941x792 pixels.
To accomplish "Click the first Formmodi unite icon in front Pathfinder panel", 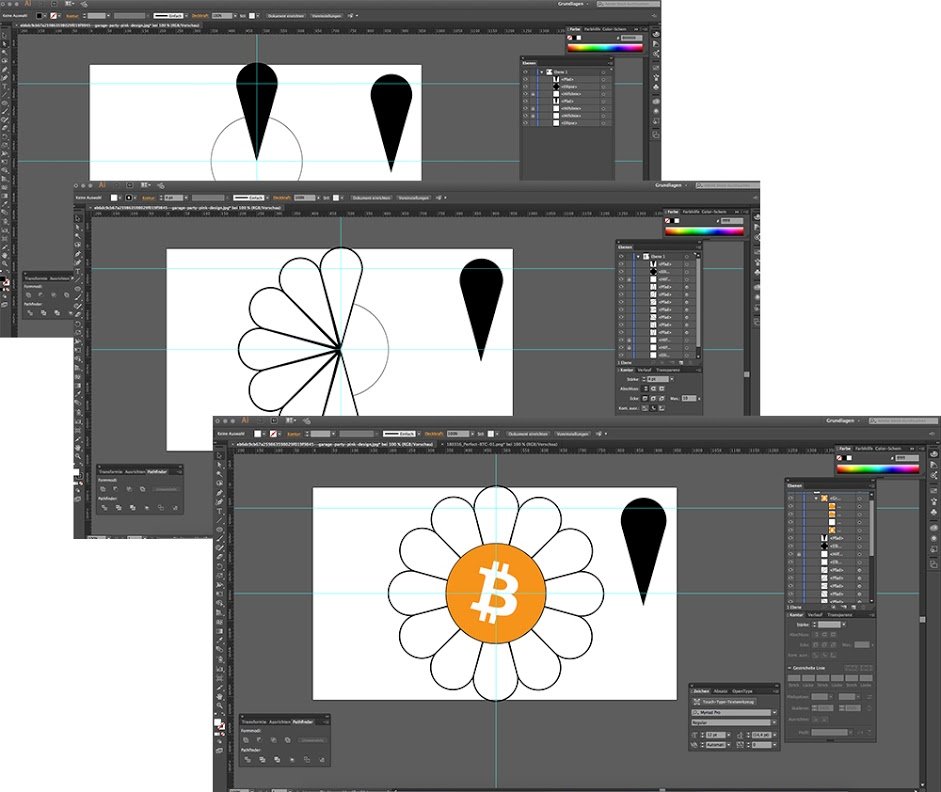I will click(x=245, y=740).
